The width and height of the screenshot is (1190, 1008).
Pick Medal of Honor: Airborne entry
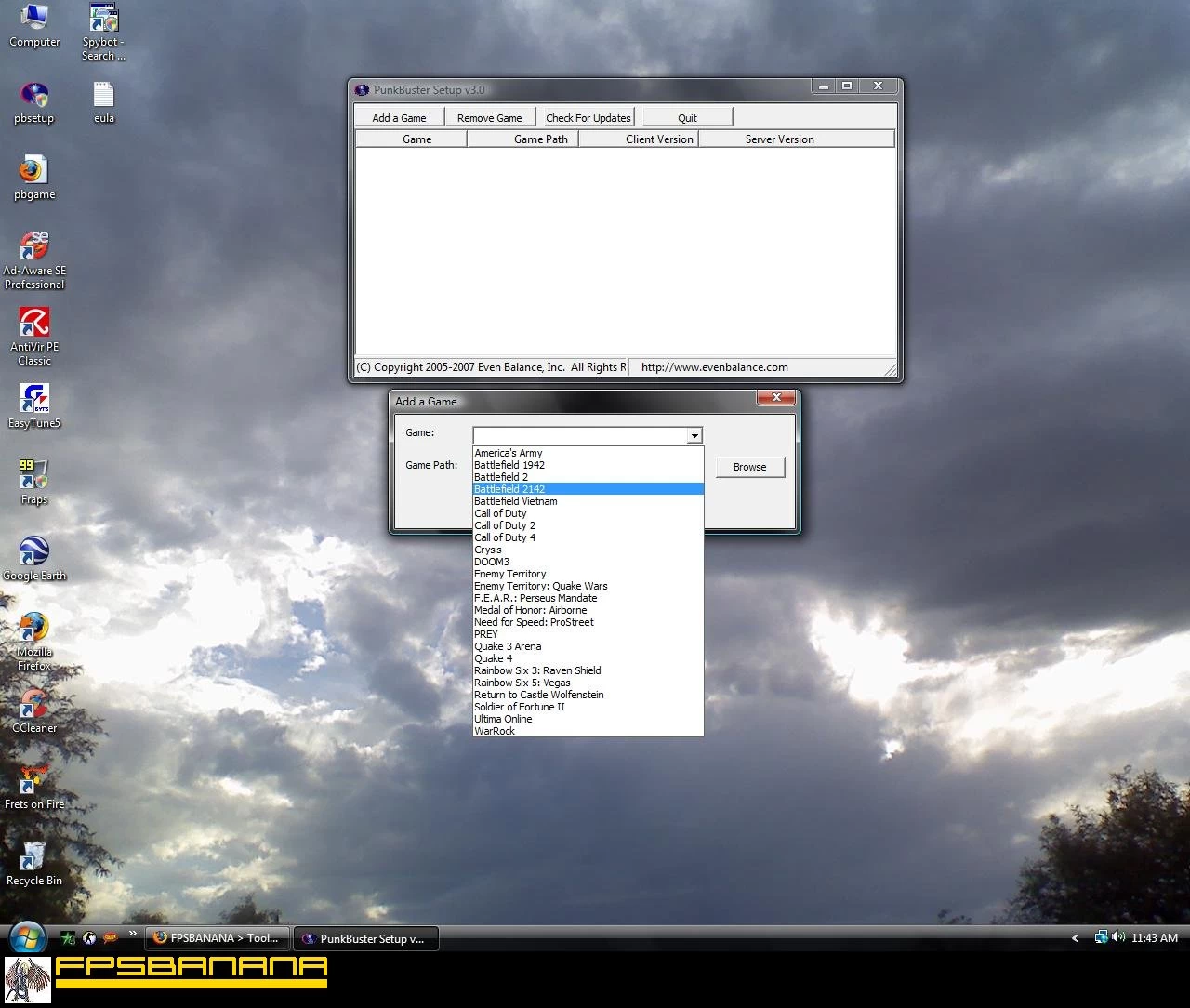coord(588,610)
